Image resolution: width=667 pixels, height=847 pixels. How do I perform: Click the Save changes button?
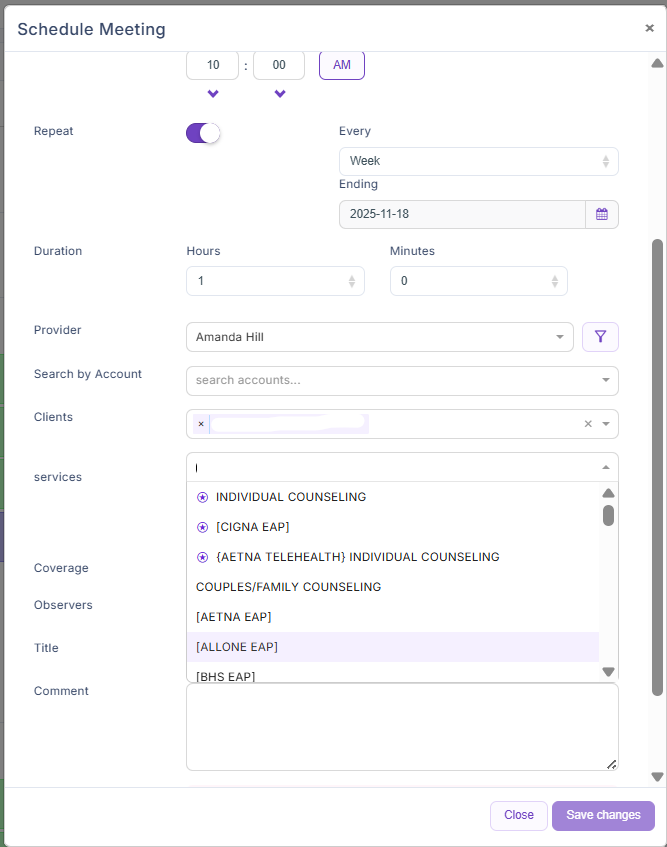pos(603,815)
